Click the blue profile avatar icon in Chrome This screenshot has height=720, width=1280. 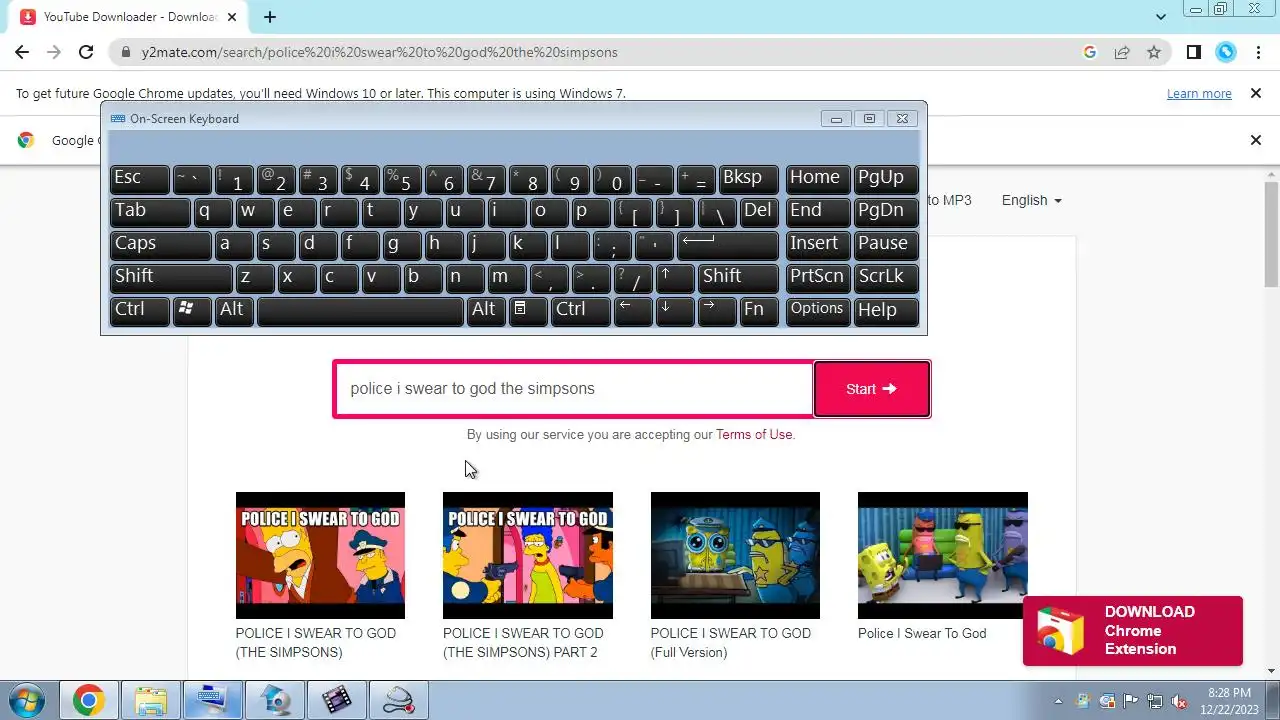coord(1226,52)
